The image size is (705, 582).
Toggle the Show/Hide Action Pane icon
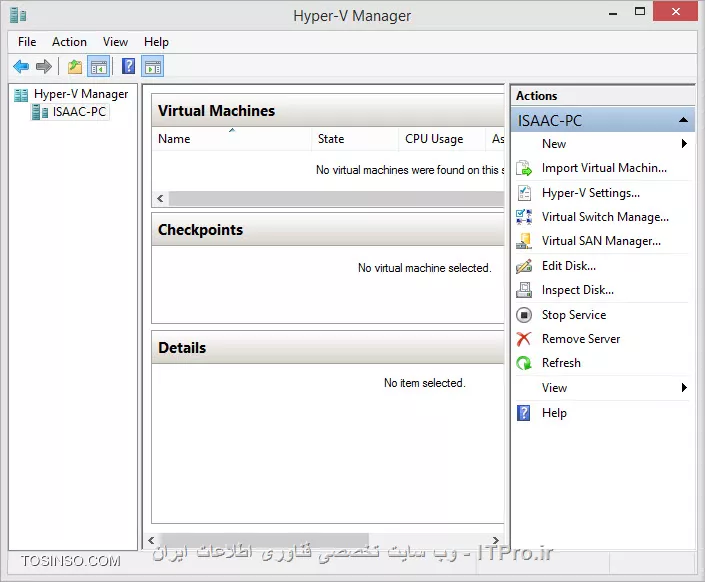click(x=152, y=67)
